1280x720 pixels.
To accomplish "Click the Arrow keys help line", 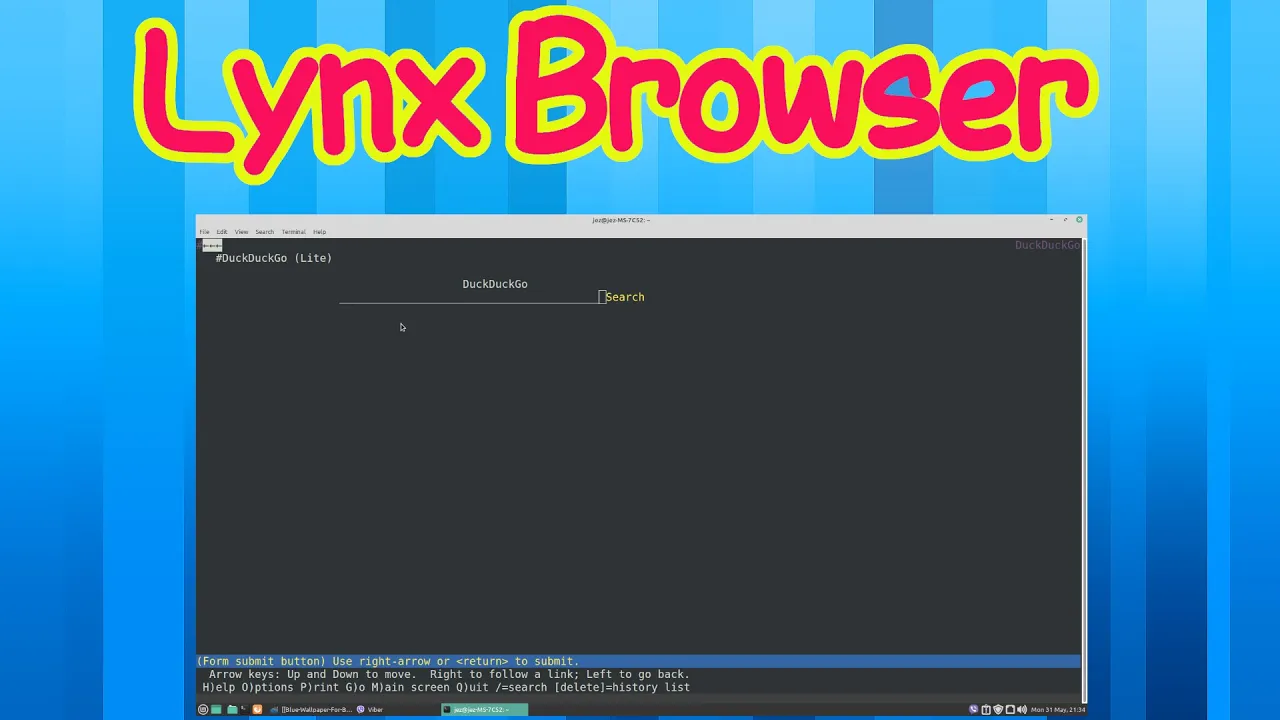I will click(449, 674).
